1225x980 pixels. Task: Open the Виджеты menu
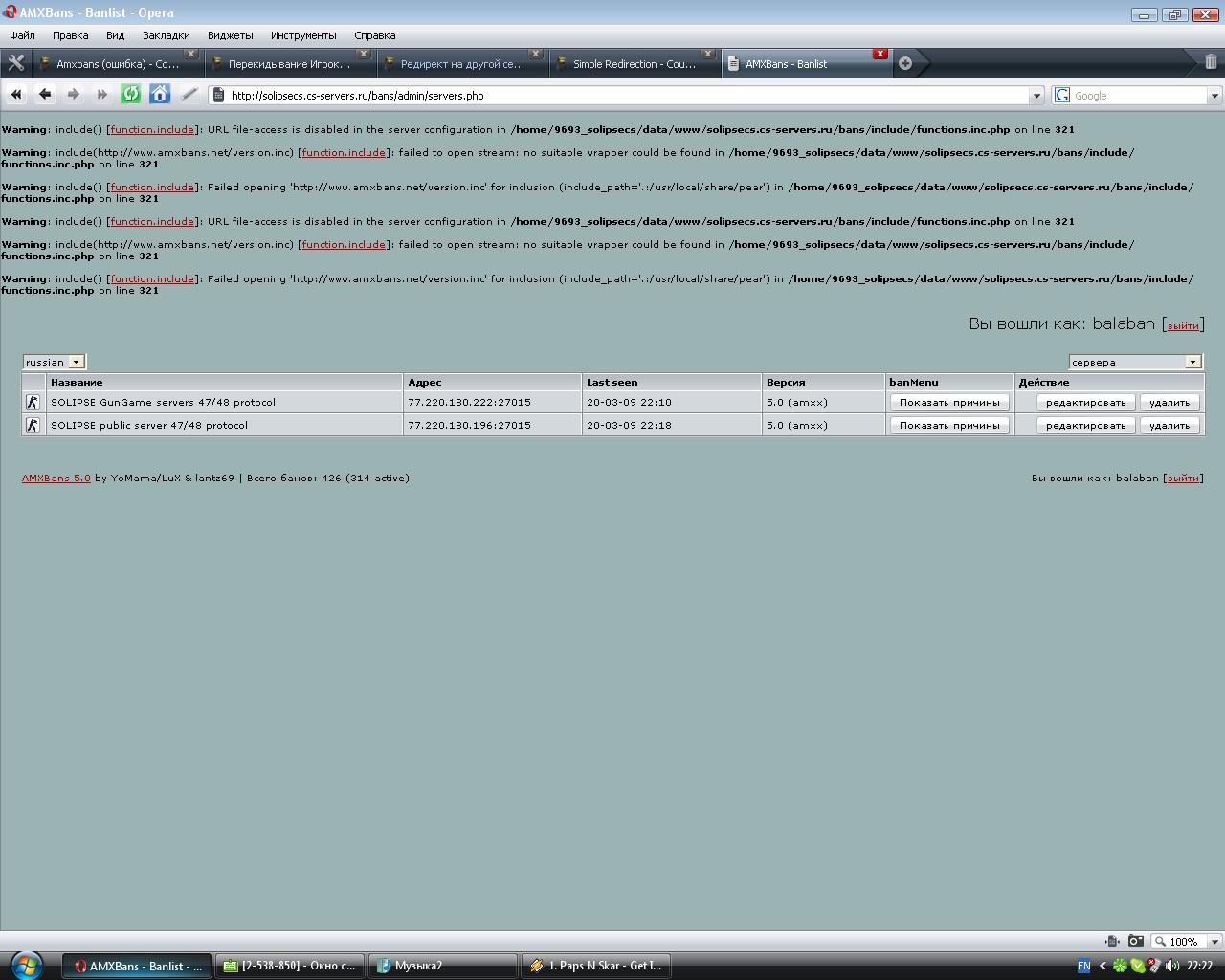pos(230,35)
